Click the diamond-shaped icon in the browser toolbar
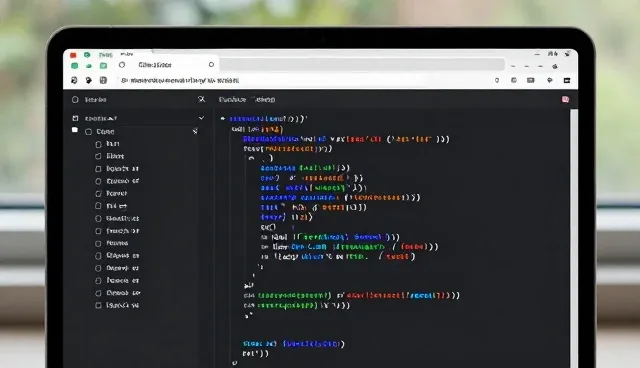Screen dimensions: 640x368 pos(549,80)
